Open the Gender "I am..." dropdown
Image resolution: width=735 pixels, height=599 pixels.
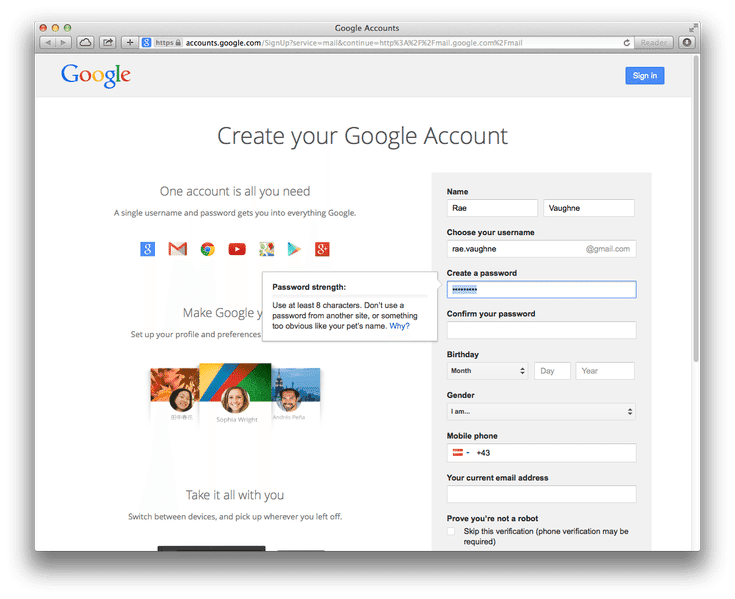[x=541, y=412]
